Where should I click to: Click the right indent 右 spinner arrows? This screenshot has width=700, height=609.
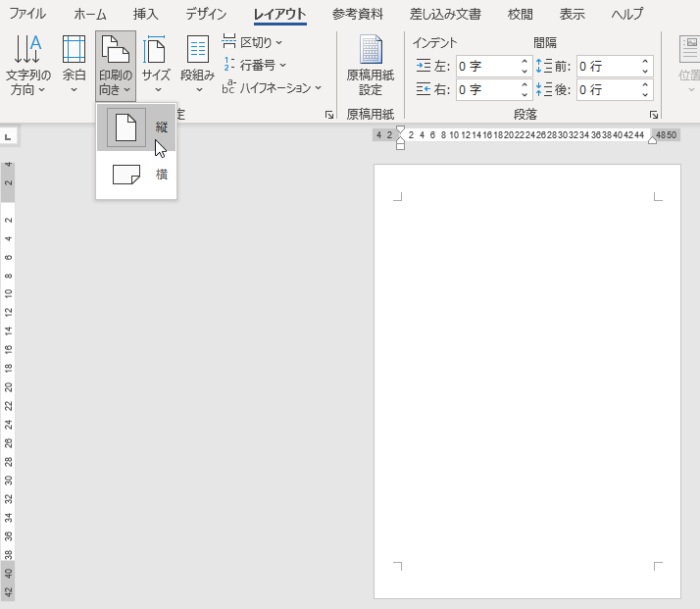[x=525, y=90]
